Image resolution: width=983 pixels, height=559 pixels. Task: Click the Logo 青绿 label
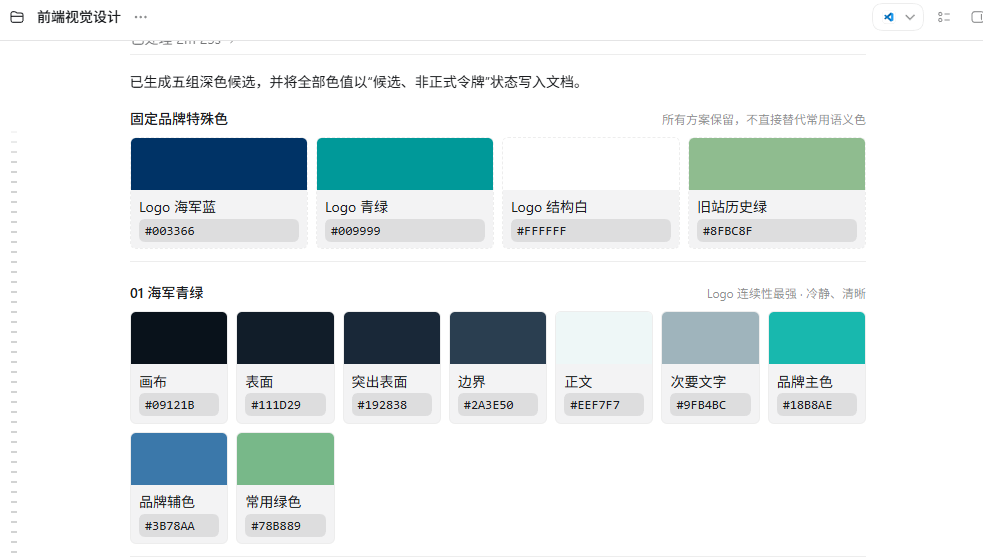(357, 207)
